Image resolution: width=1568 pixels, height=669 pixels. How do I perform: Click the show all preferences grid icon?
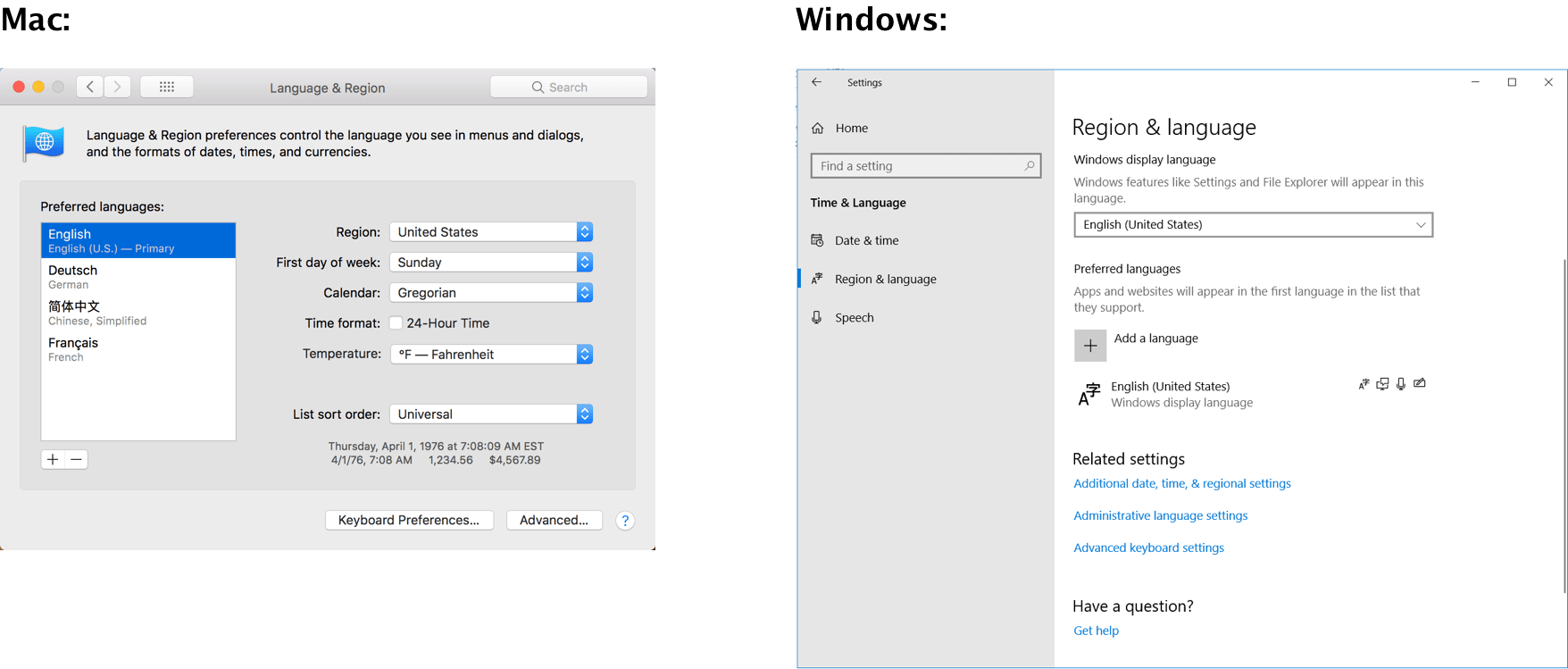(x=167, y=87)
